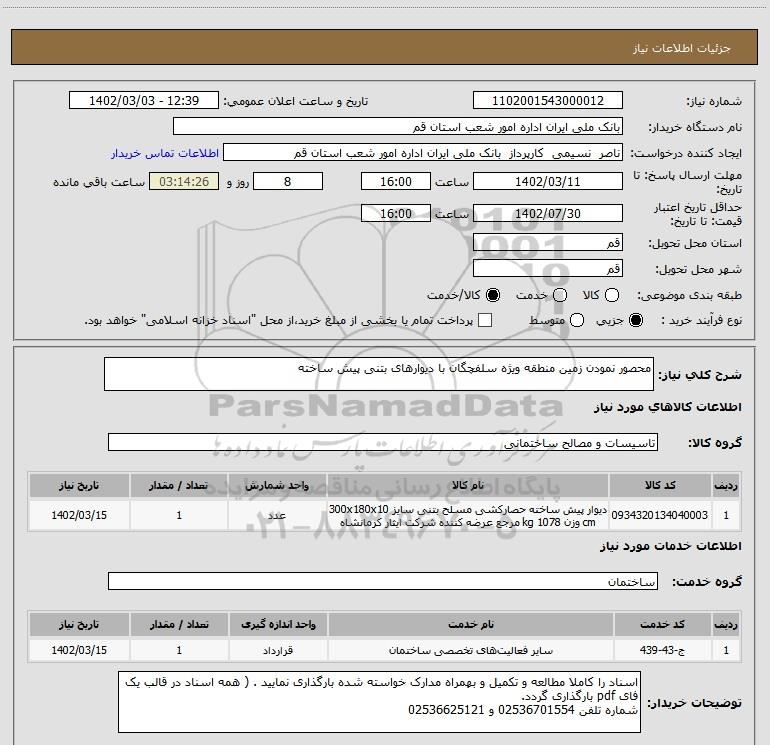Click the response deadline time 16:00 field
Image resolution: width=770 pixels, height=745 pixels.
coord(396,182)
